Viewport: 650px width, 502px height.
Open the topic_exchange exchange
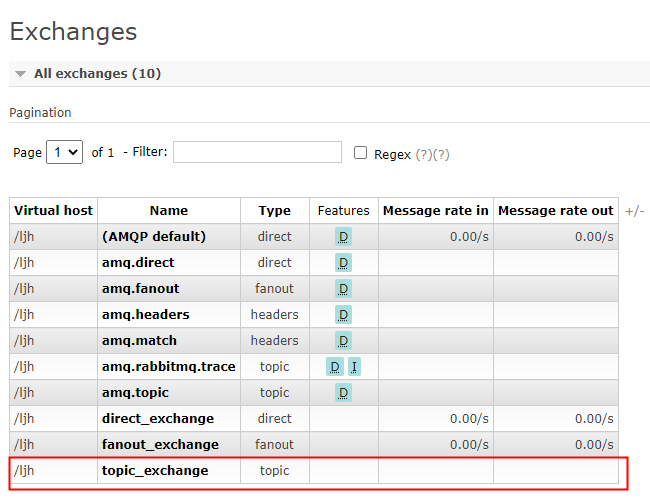[155, 471]
